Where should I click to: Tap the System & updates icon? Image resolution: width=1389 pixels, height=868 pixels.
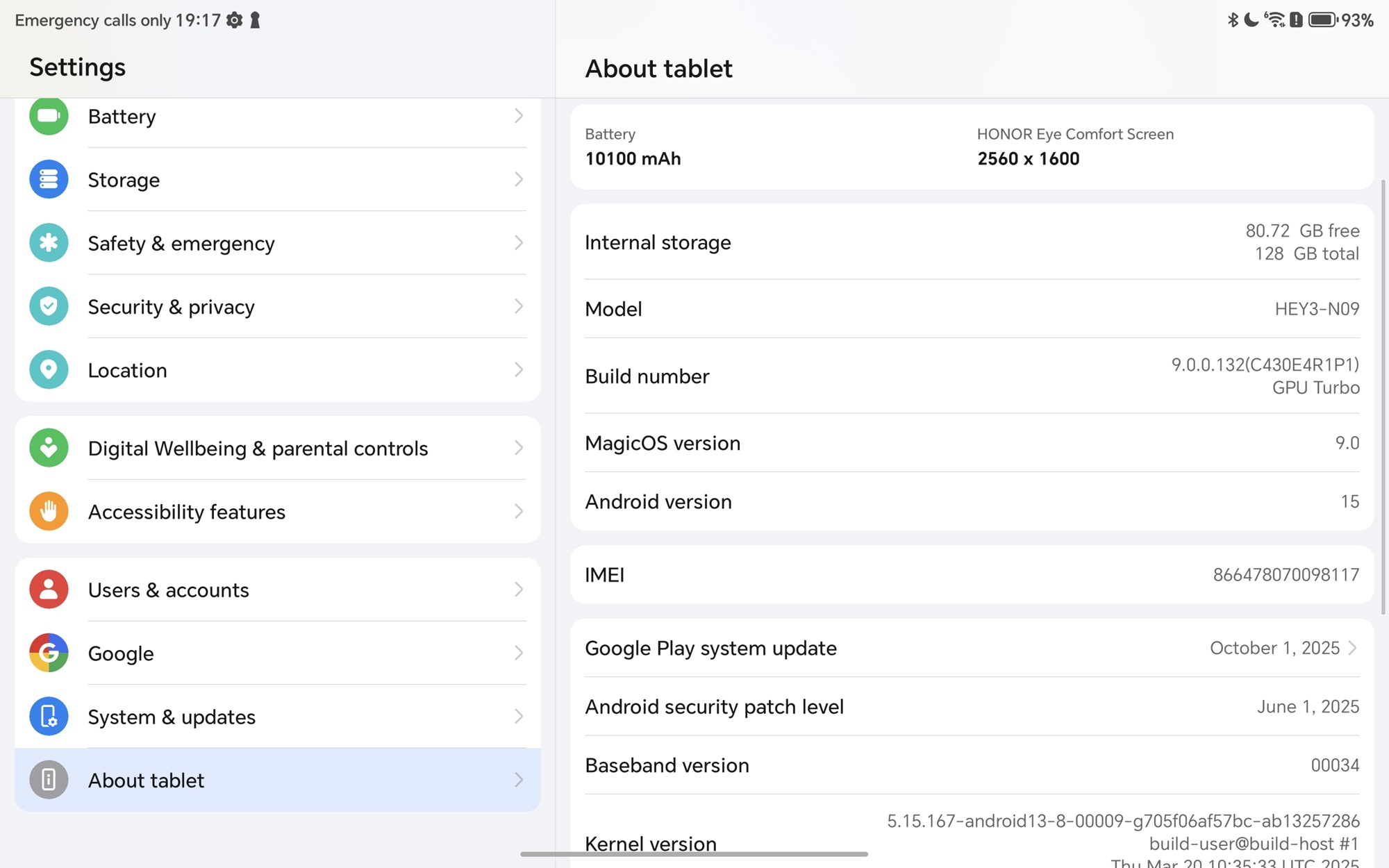pos(49,716)
